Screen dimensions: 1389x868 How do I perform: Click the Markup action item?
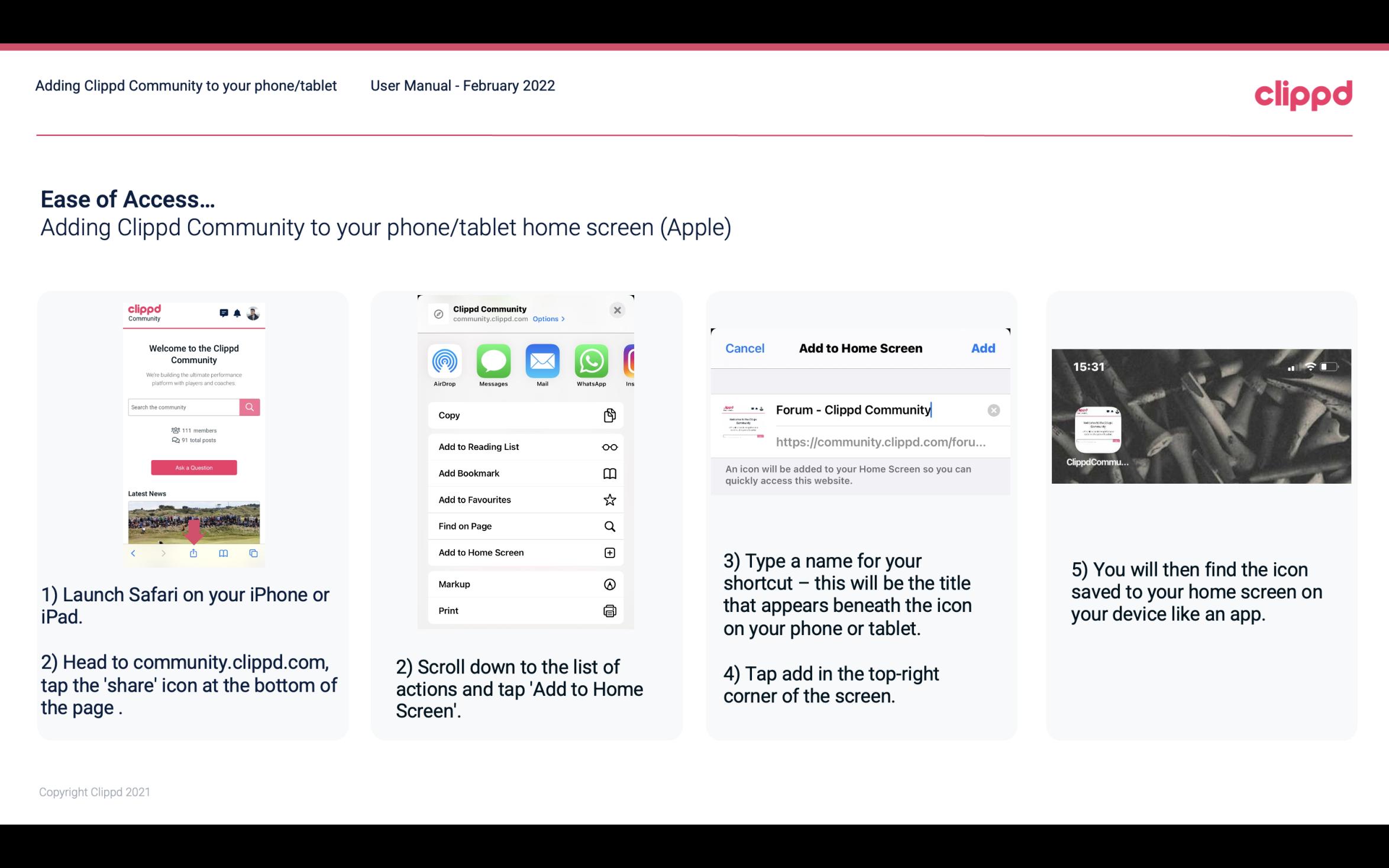[524, 584]
